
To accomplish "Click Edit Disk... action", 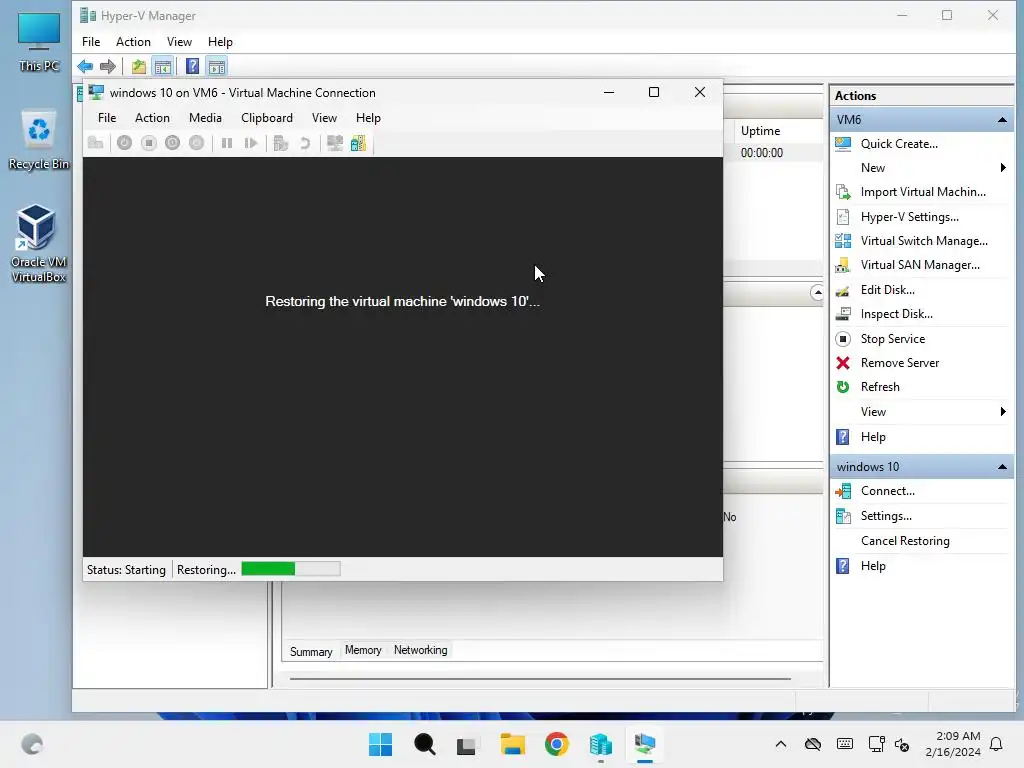I will coord(888,290).
